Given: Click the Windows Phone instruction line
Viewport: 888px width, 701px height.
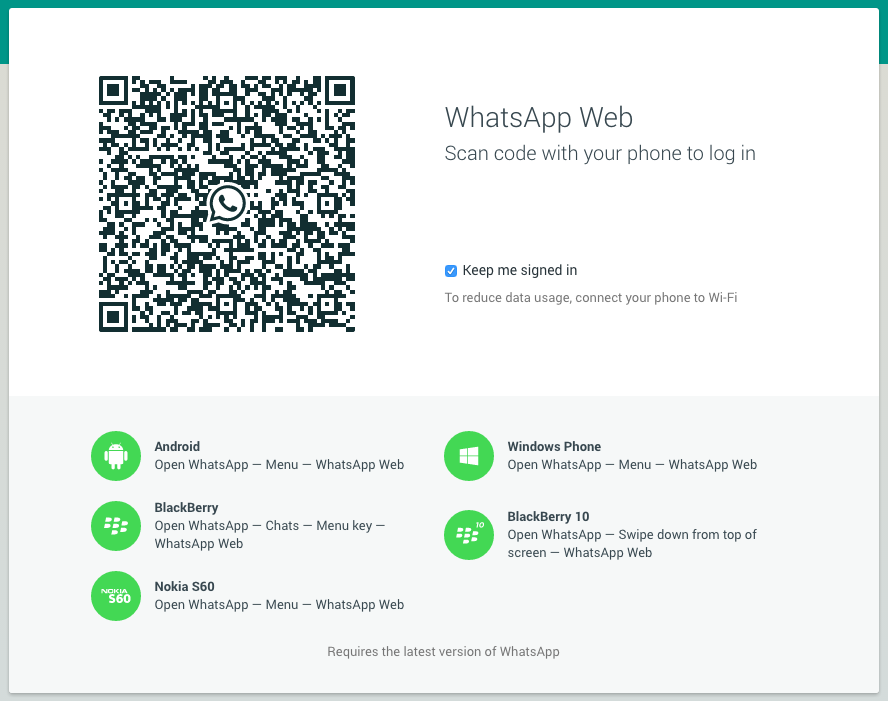Looking at the screenshot, I should point(632,464).
